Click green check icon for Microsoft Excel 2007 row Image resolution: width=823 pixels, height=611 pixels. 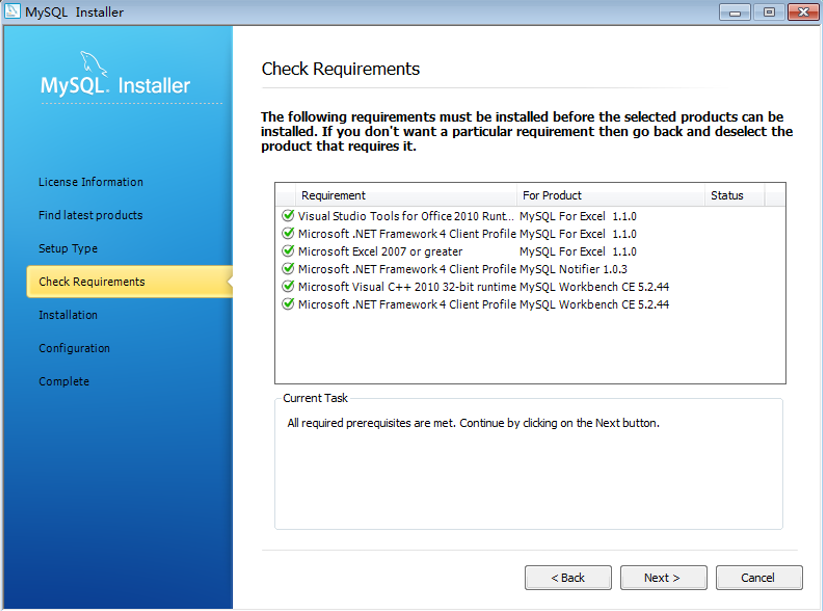click(288, 251)
